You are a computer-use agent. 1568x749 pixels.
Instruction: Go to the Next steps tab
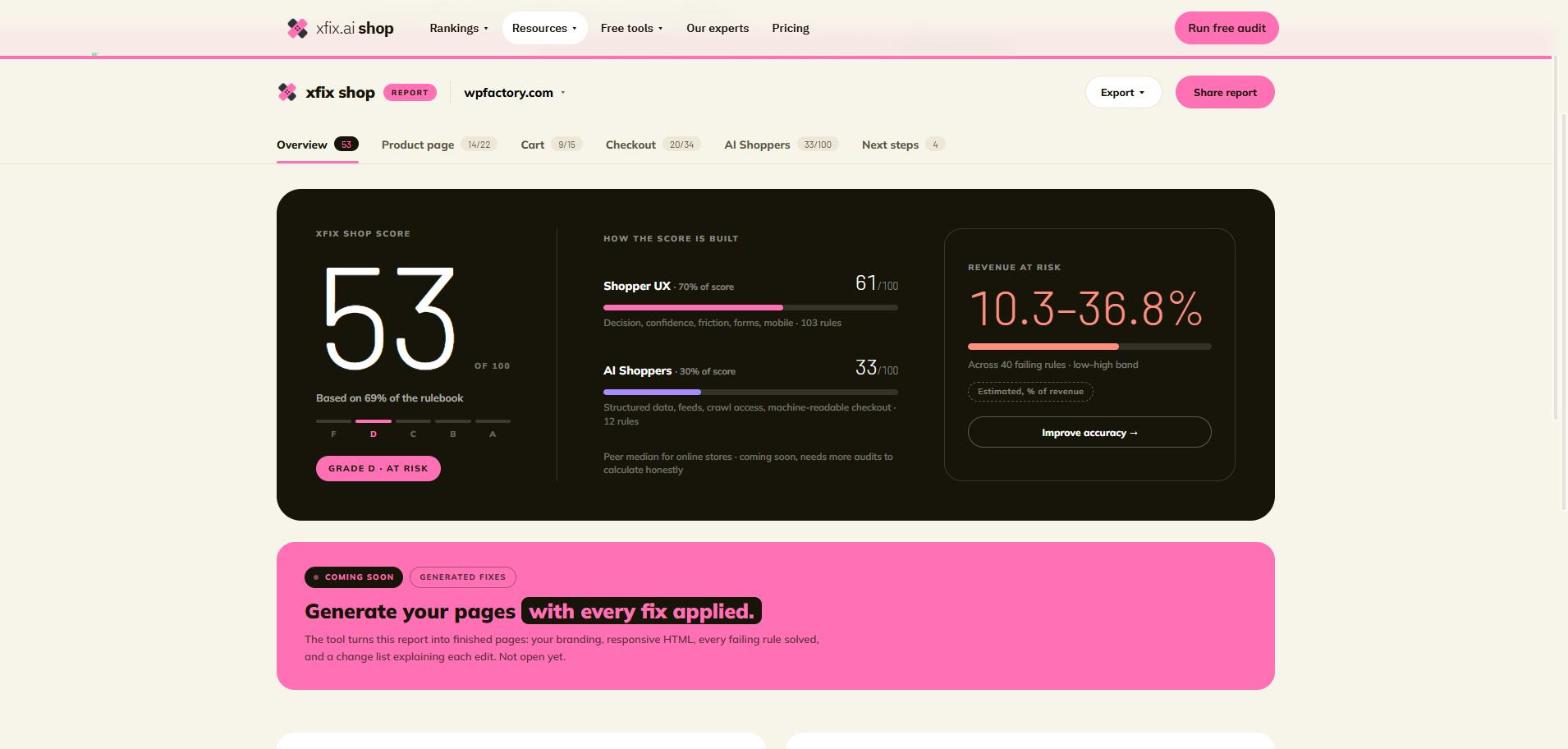pyautogui.click(x=903, y=144)
